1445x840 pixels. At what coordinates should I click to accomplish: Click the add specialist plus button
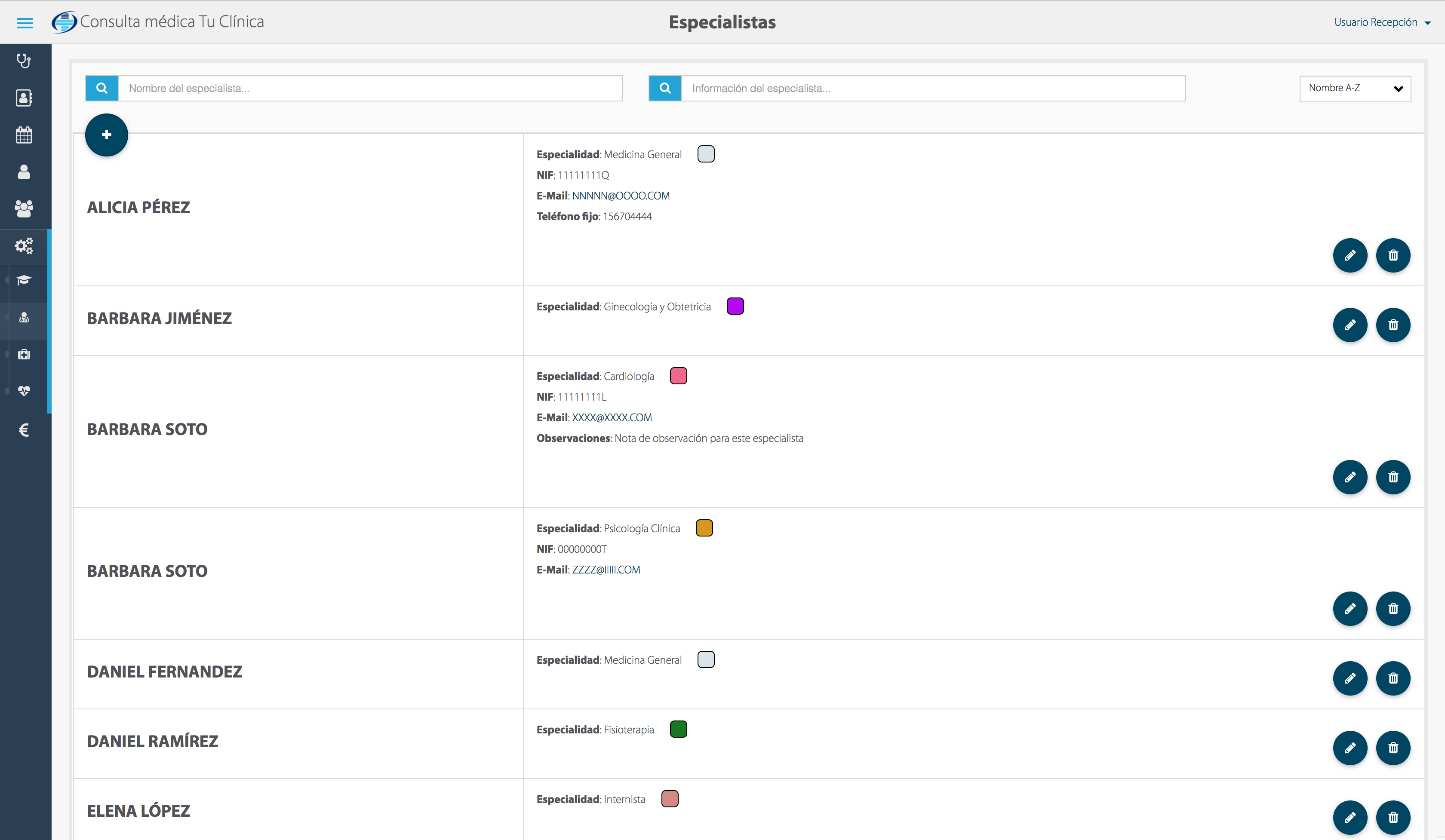tap(106, 135)
